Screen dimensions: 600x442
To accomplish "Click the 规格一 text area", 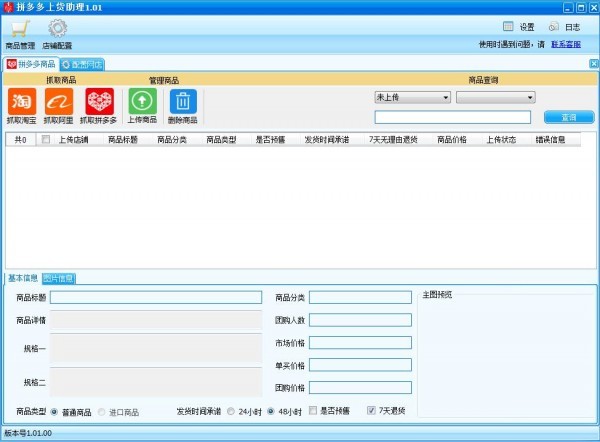I will pyautogui.click(x=156, y=348).
